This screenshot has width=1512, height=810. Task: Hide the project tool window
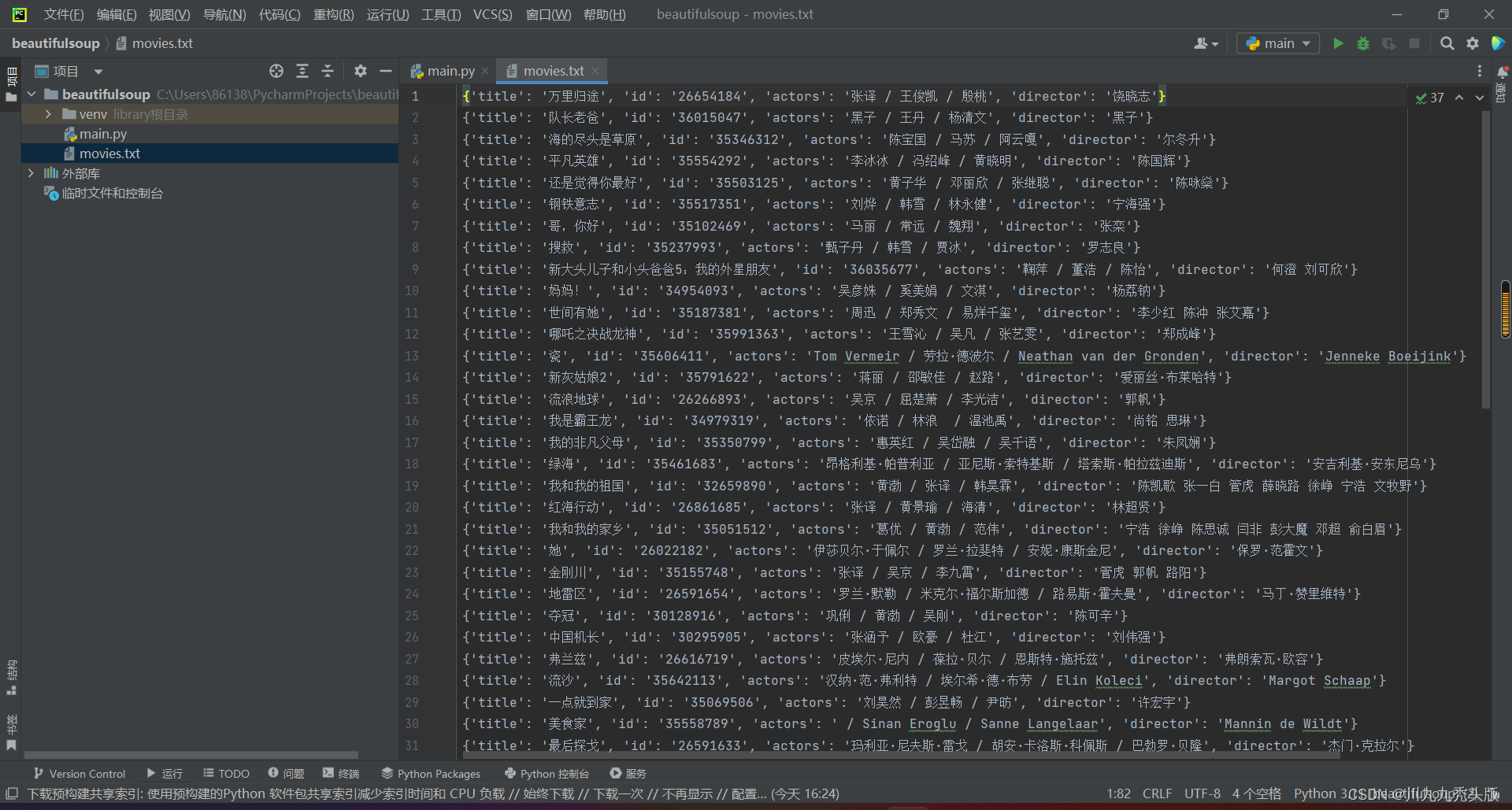tap(386, 71)
